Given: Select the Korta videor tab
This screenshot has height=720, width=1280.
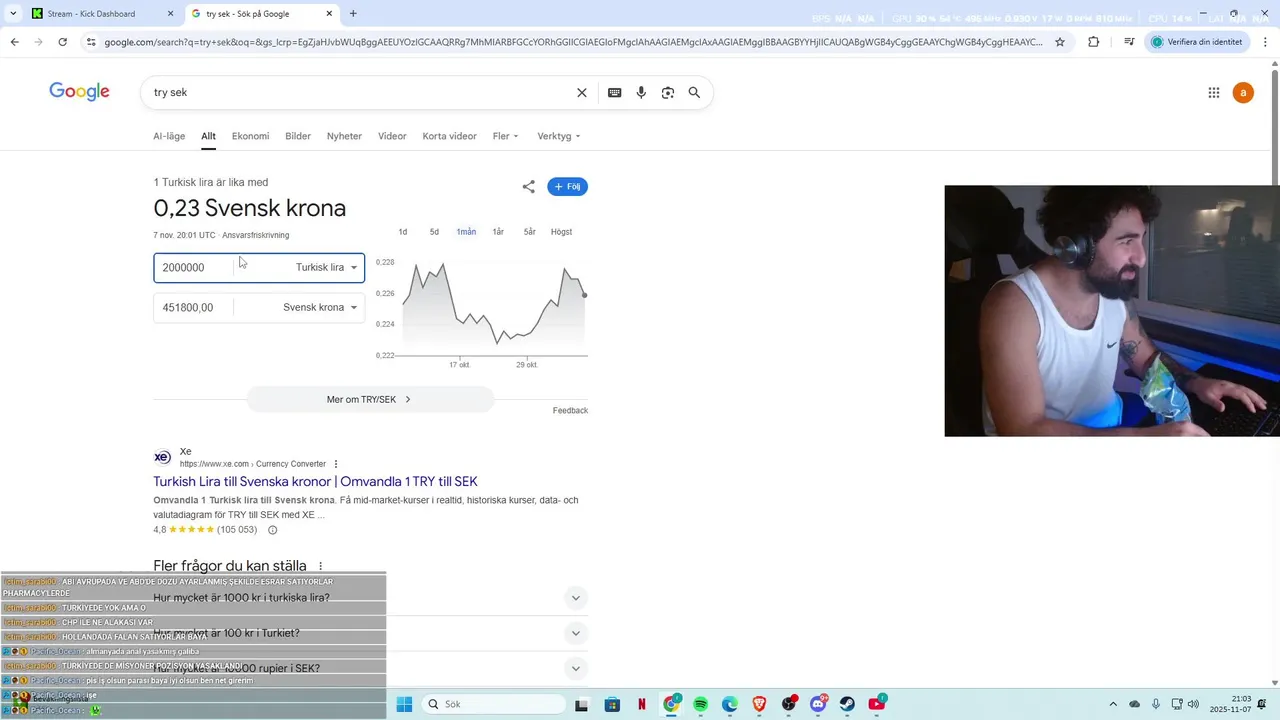Looking at the screenshot, I should [449, 136].
